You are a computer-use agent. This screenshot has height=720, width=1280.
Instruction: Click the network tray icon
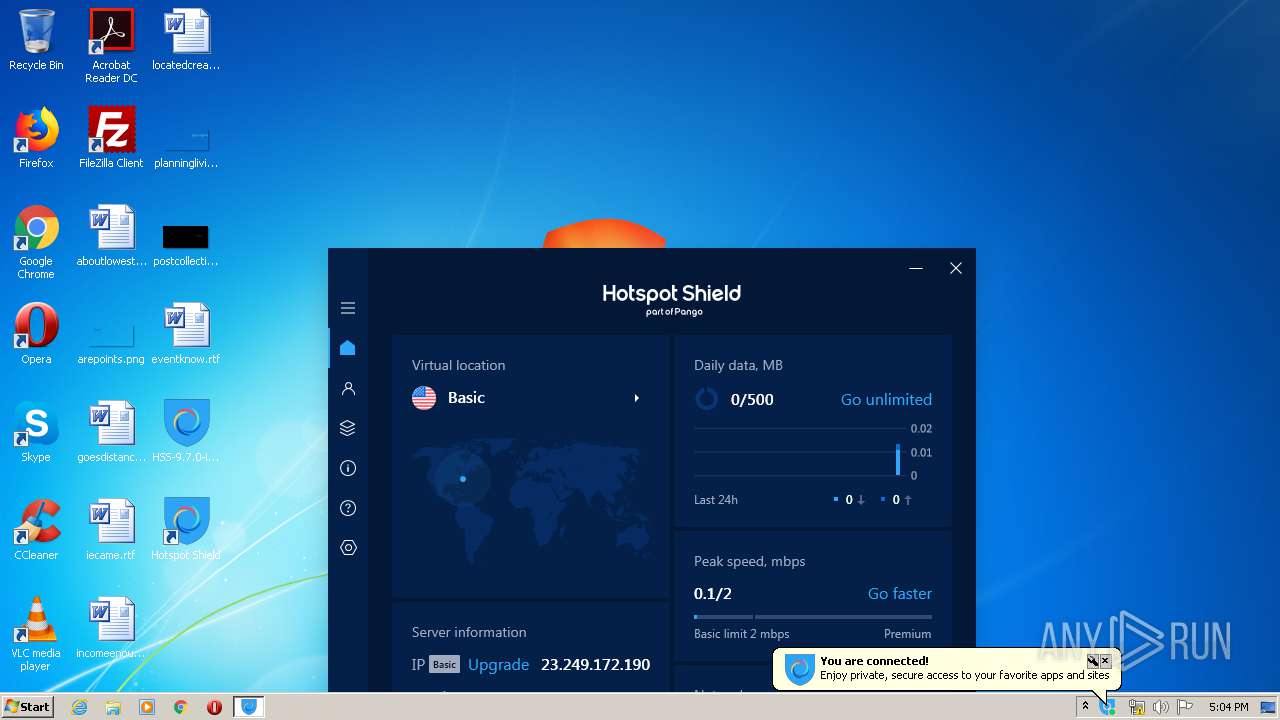(1136, 707)
